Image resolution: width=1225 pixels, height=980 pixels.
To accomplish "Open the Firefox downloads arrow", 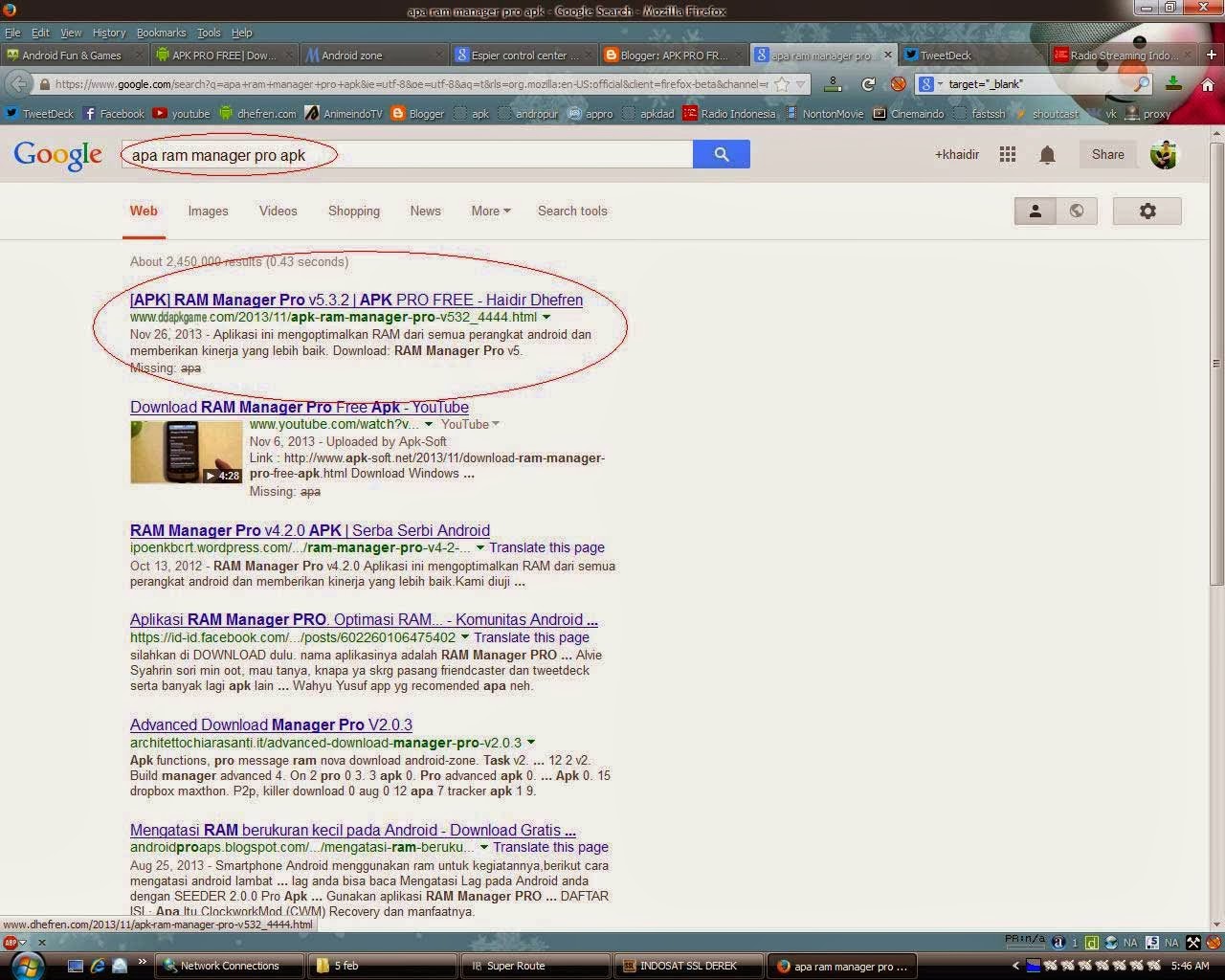I will (x=1173, y=84).
